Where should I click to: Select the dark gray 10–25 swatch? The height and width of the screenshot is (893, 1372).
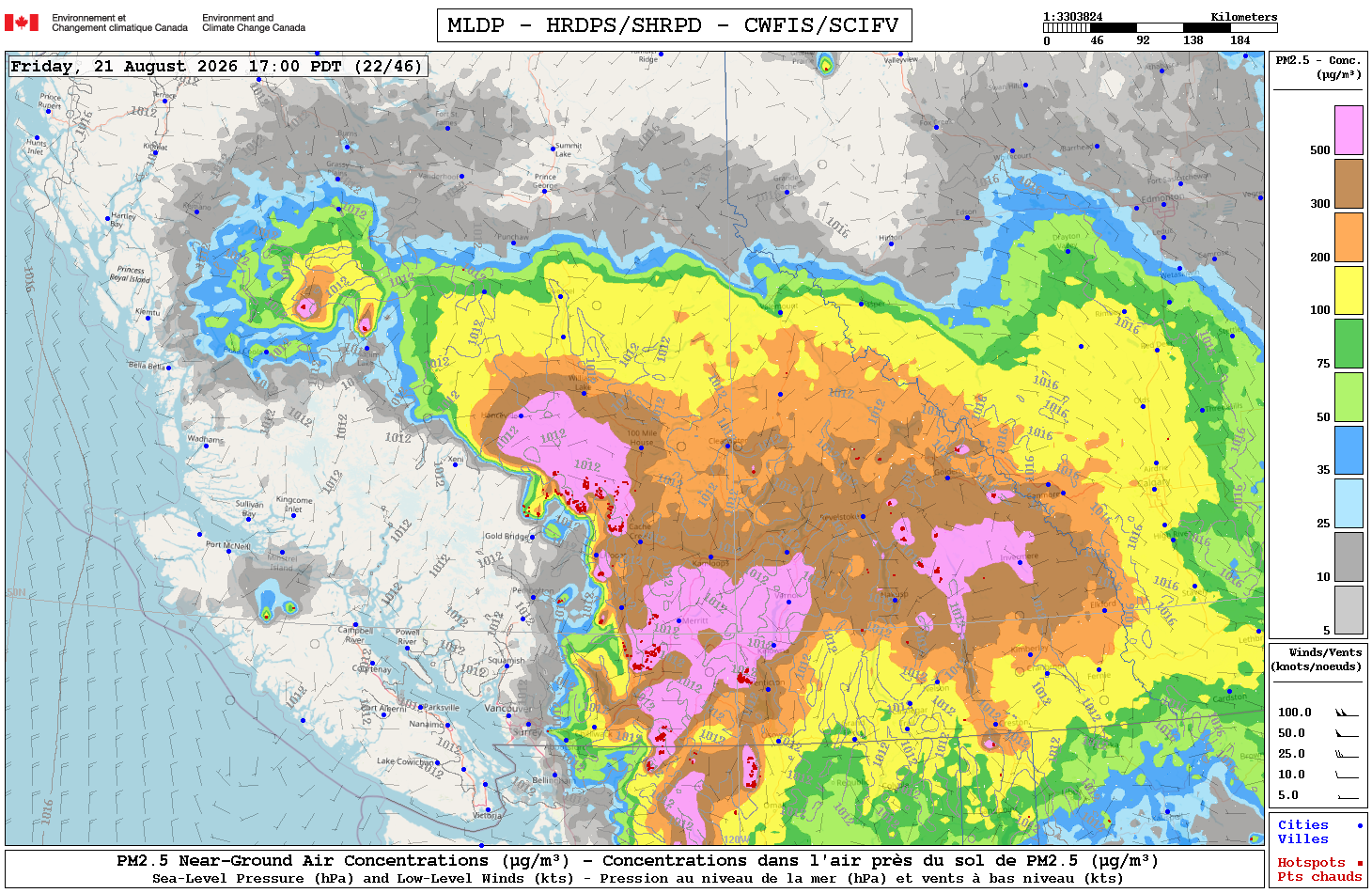[x=1349, y=556]
